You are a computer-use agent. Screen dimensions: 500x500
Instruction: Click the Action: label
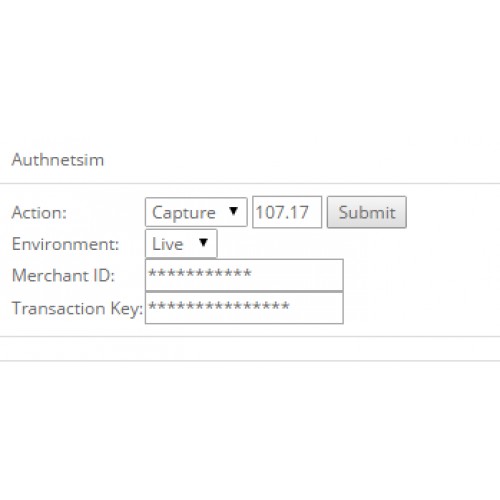39,212
